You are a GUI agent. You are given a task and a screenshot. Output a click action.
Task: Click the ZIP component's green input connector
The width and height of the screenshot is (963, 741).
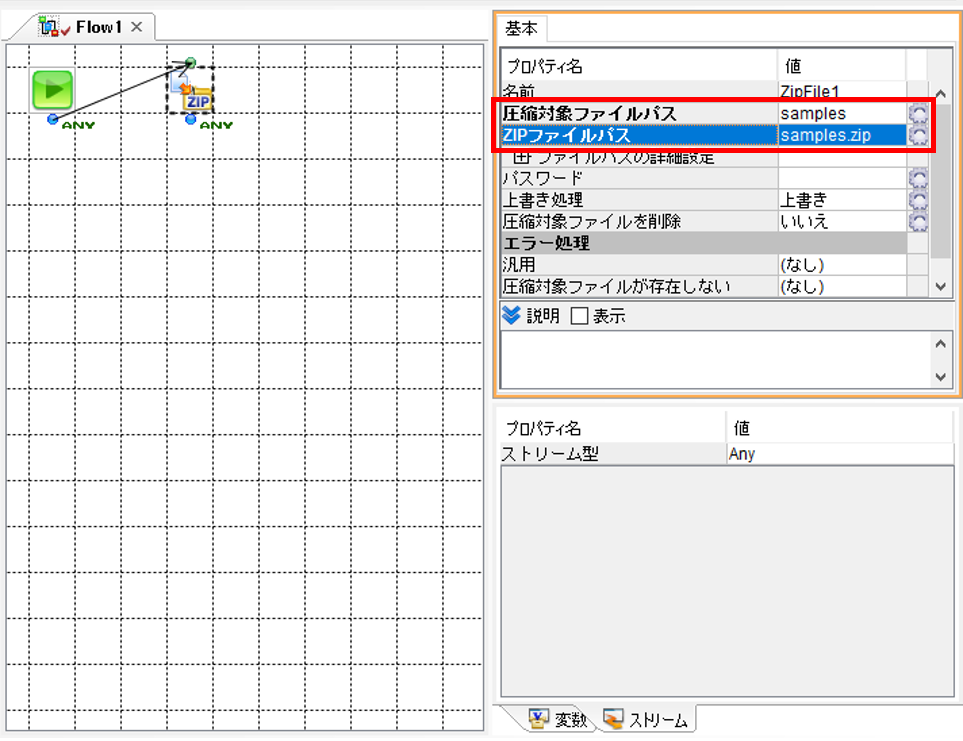[191, 63]
